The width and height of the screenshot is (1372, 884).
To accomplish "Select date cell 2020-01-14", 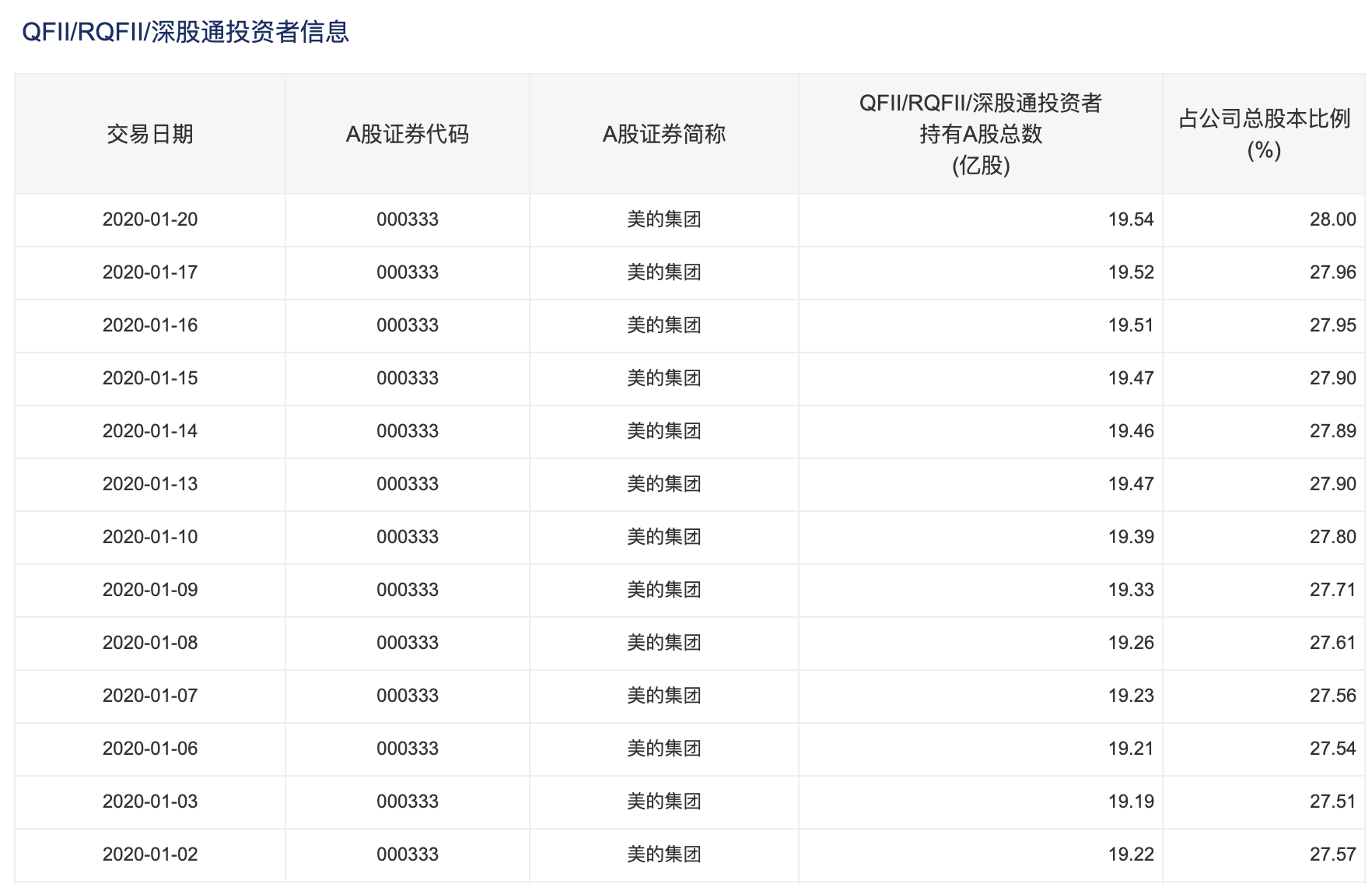I will (x=150, y=431).
